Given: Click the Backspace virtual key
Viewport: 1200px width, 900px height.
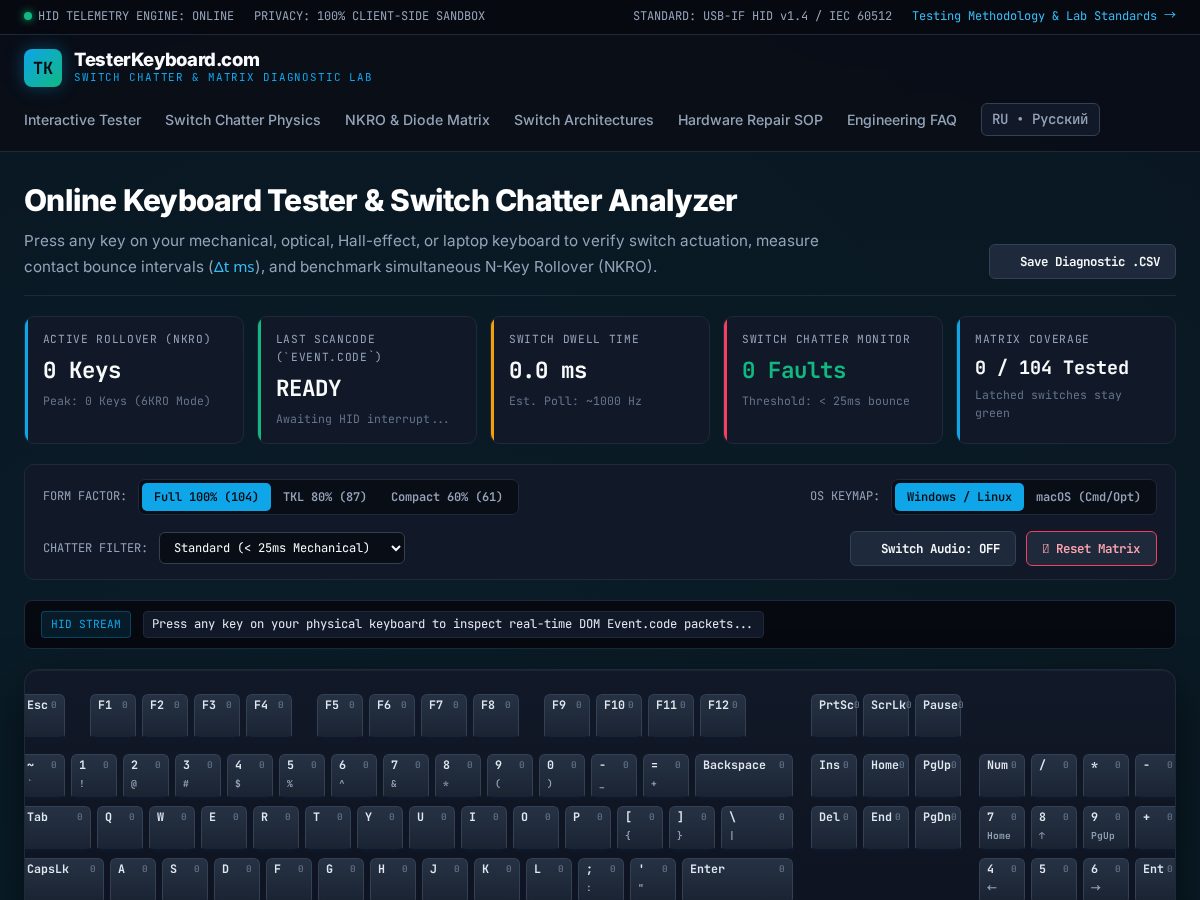Looking at the screenshot, I should [744, 776].
